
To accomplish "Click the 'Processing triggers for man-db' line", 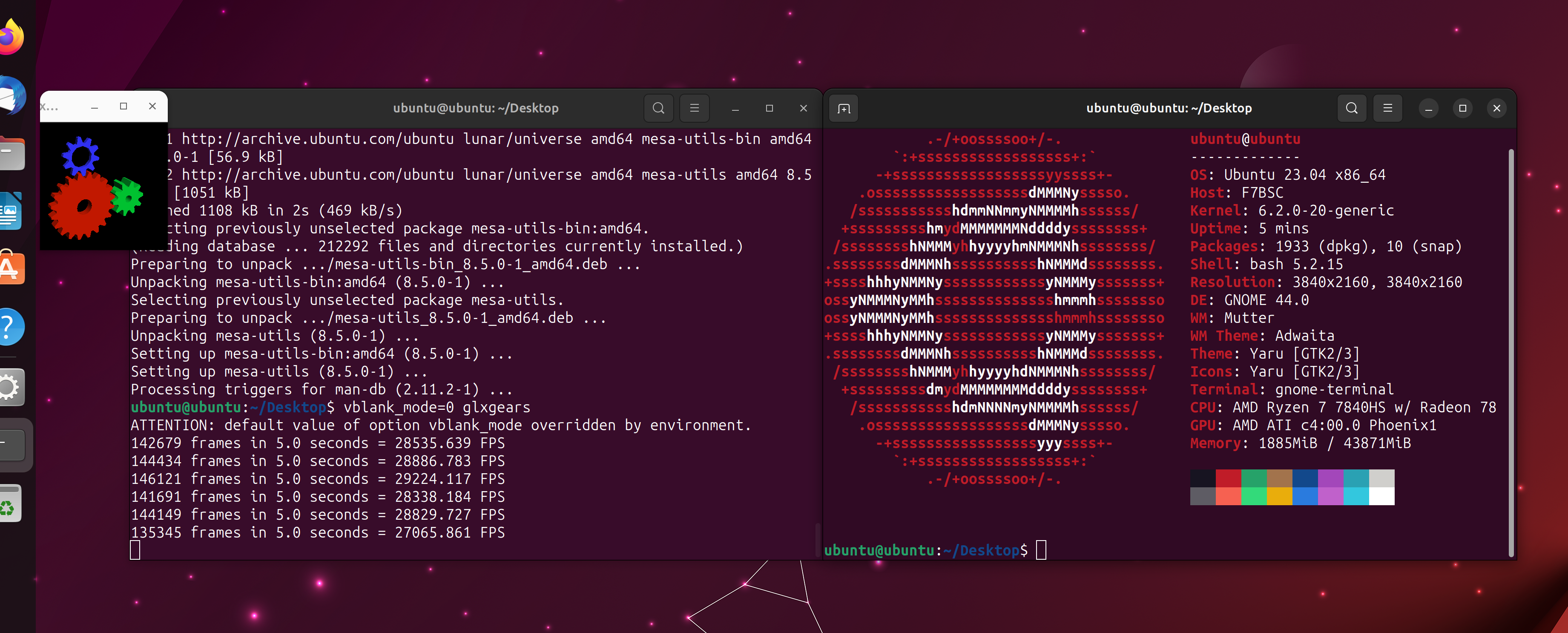I will 322,389.
